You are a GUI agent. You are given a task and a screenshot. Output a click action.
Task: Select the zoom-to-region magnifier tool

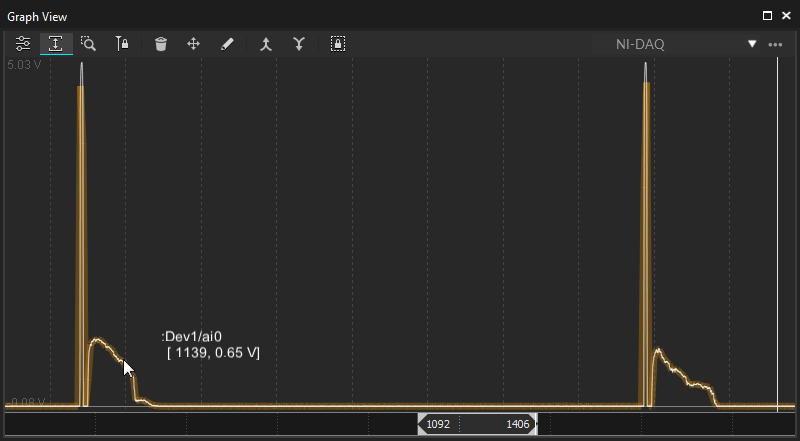click(89, 44)
